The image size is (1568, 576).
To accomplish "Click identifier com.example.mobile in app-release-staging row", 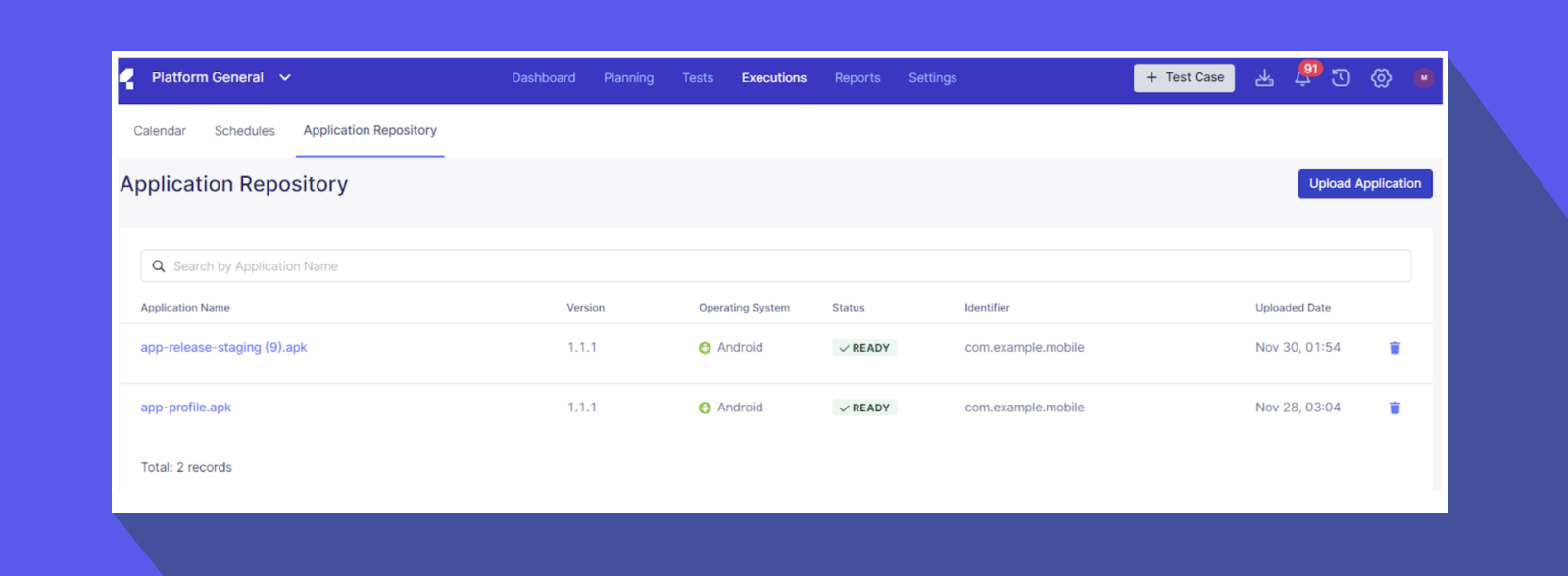I will point(1024,347).
